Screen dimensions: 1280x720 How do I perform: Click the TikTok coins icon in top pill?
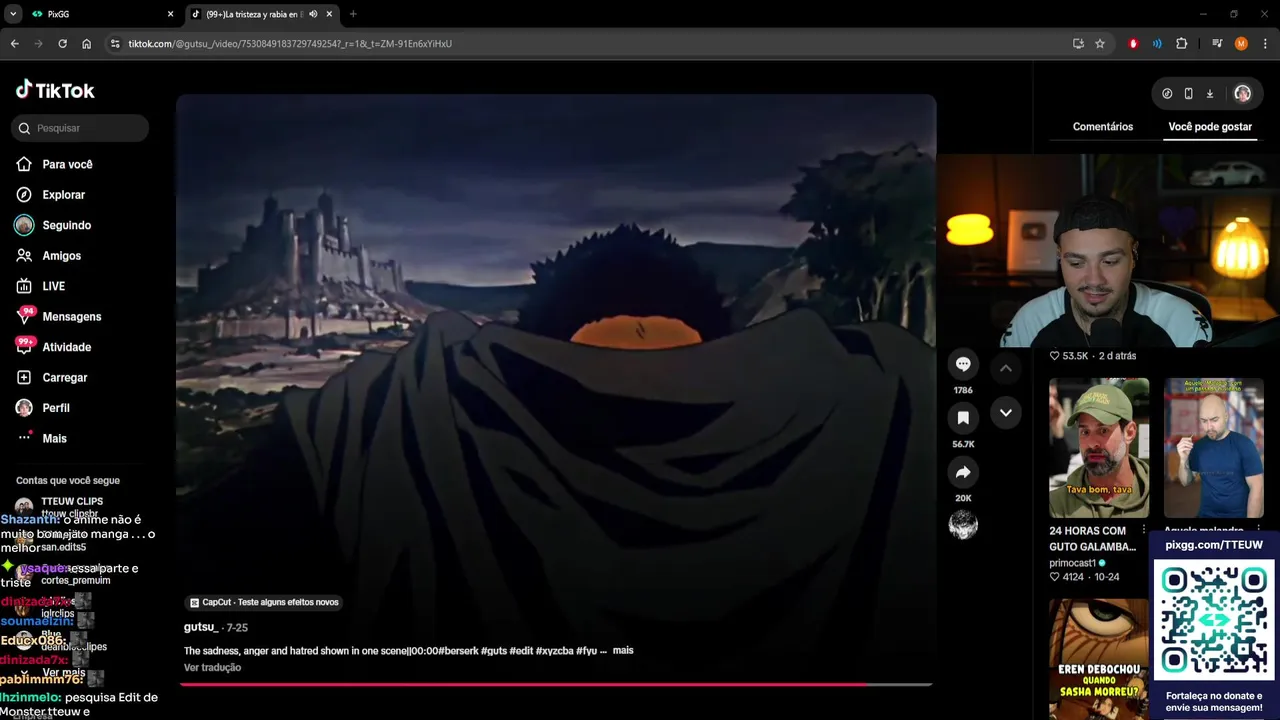(x=1167, y=93)
